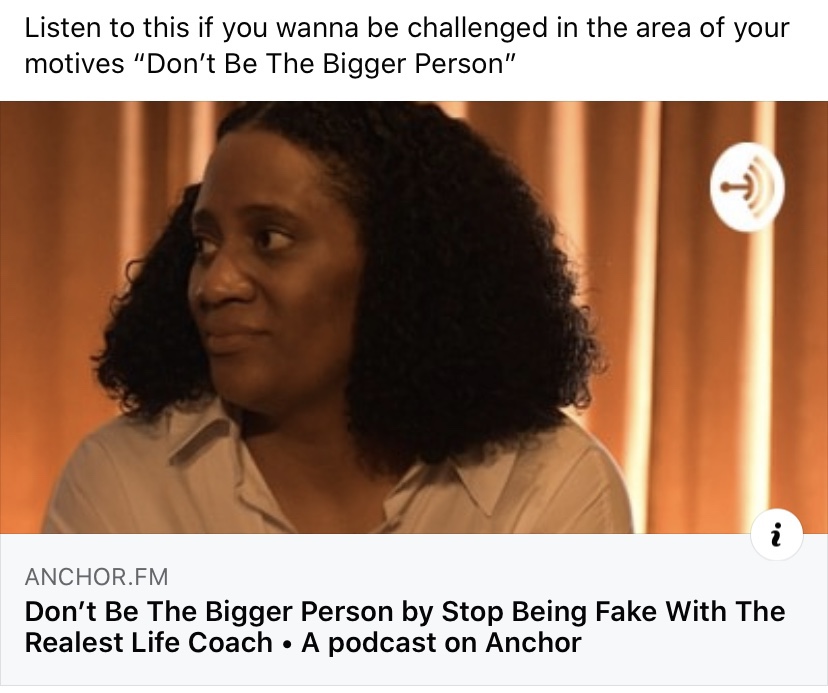The width and height of the screenshot is (828, 693).
Task: Click the quoted "Don't Be The Bigger Person" caption text
Action: [x=326, y=64]
